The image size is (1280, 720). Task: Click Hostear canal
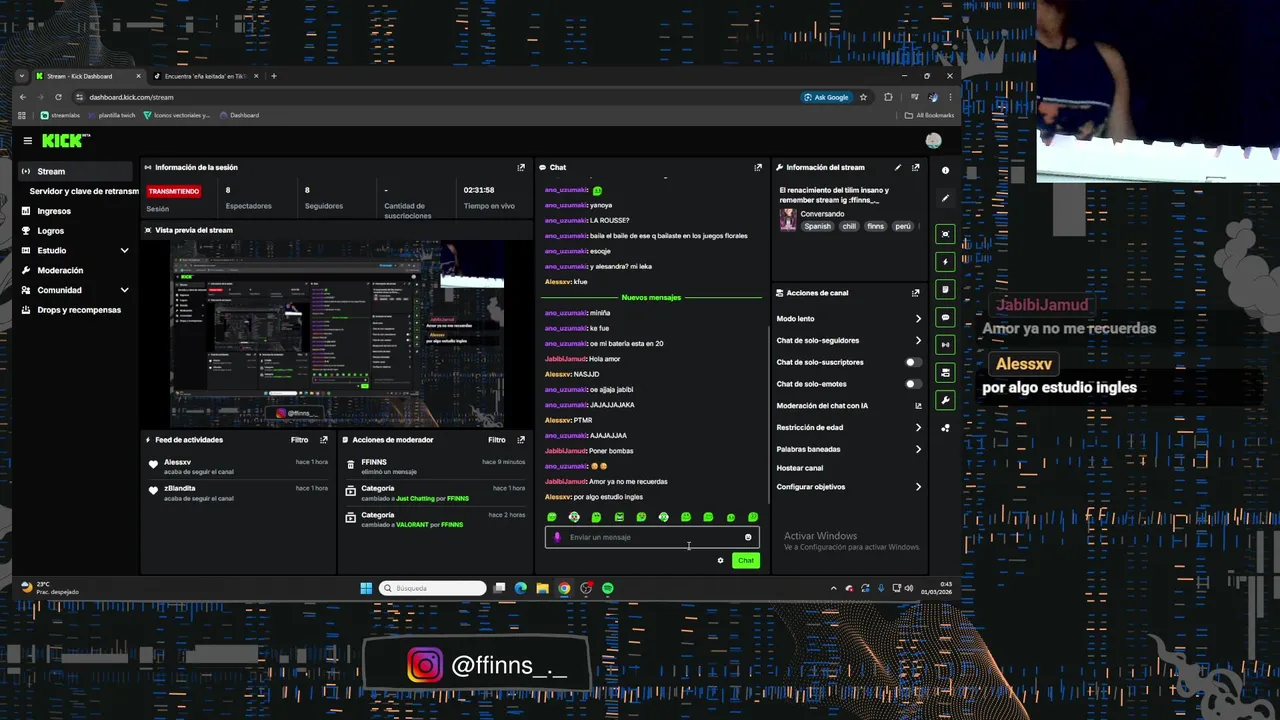coord(800,468)
